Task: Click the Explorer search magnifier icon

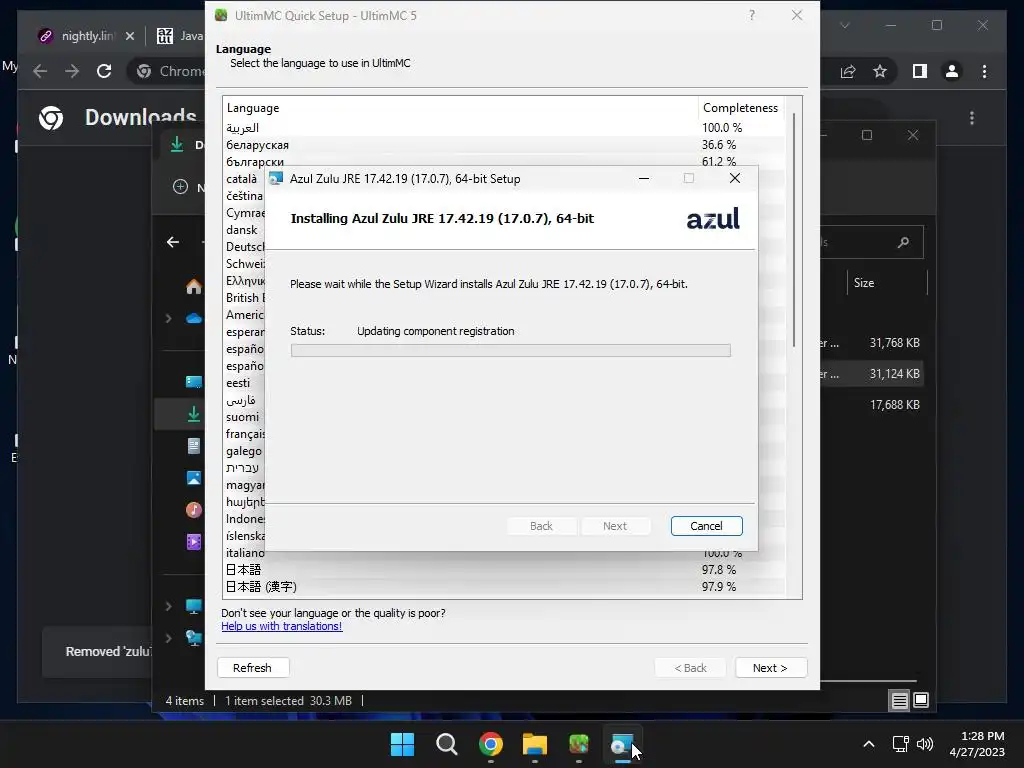Action: [904, 242]
